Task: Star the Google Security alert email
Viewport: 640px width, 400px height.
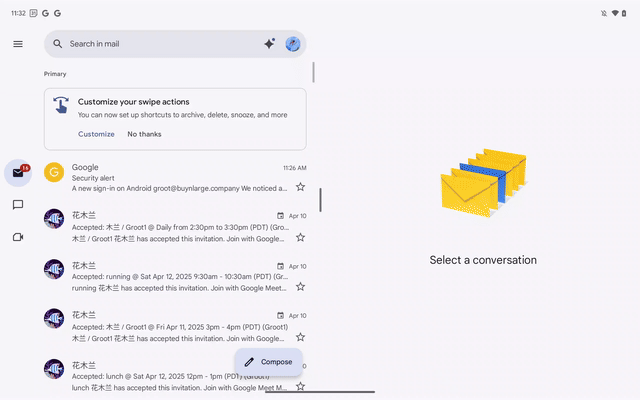Action: (x=300, y=187)
